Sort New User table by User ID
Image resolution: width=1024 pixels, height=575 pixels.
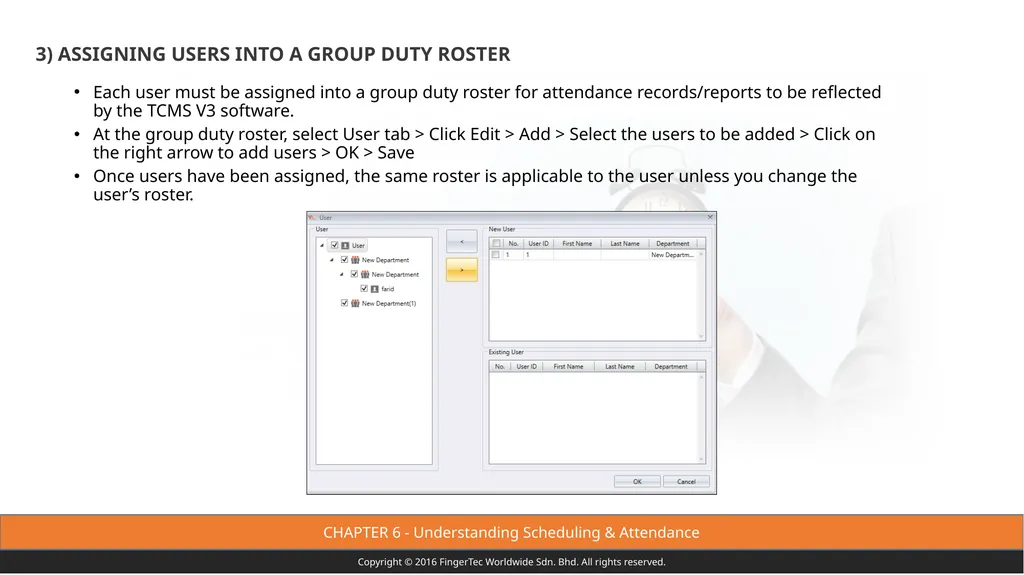[x=538, y=244]
